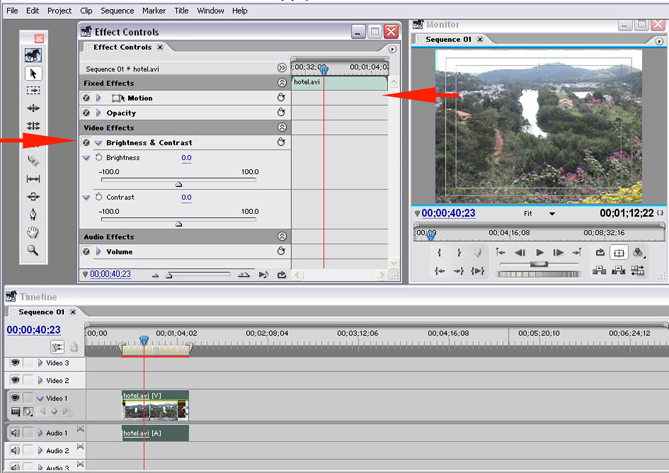The height and width of the screenshot is (473, 669).
Task: Open the Fit zoom dropdown
Action: pos(551,213)
